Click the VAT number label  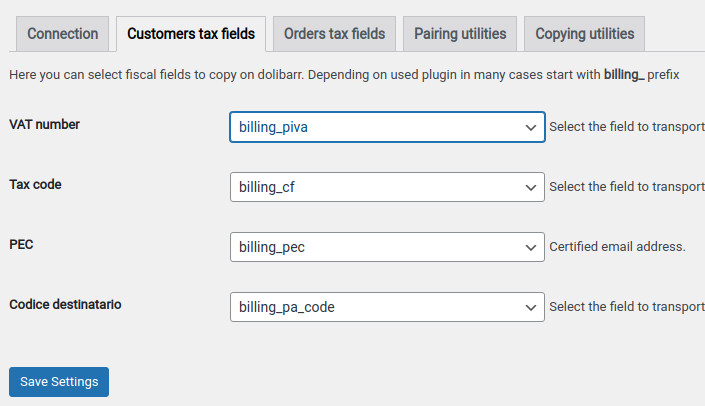(x=44, y=125)
